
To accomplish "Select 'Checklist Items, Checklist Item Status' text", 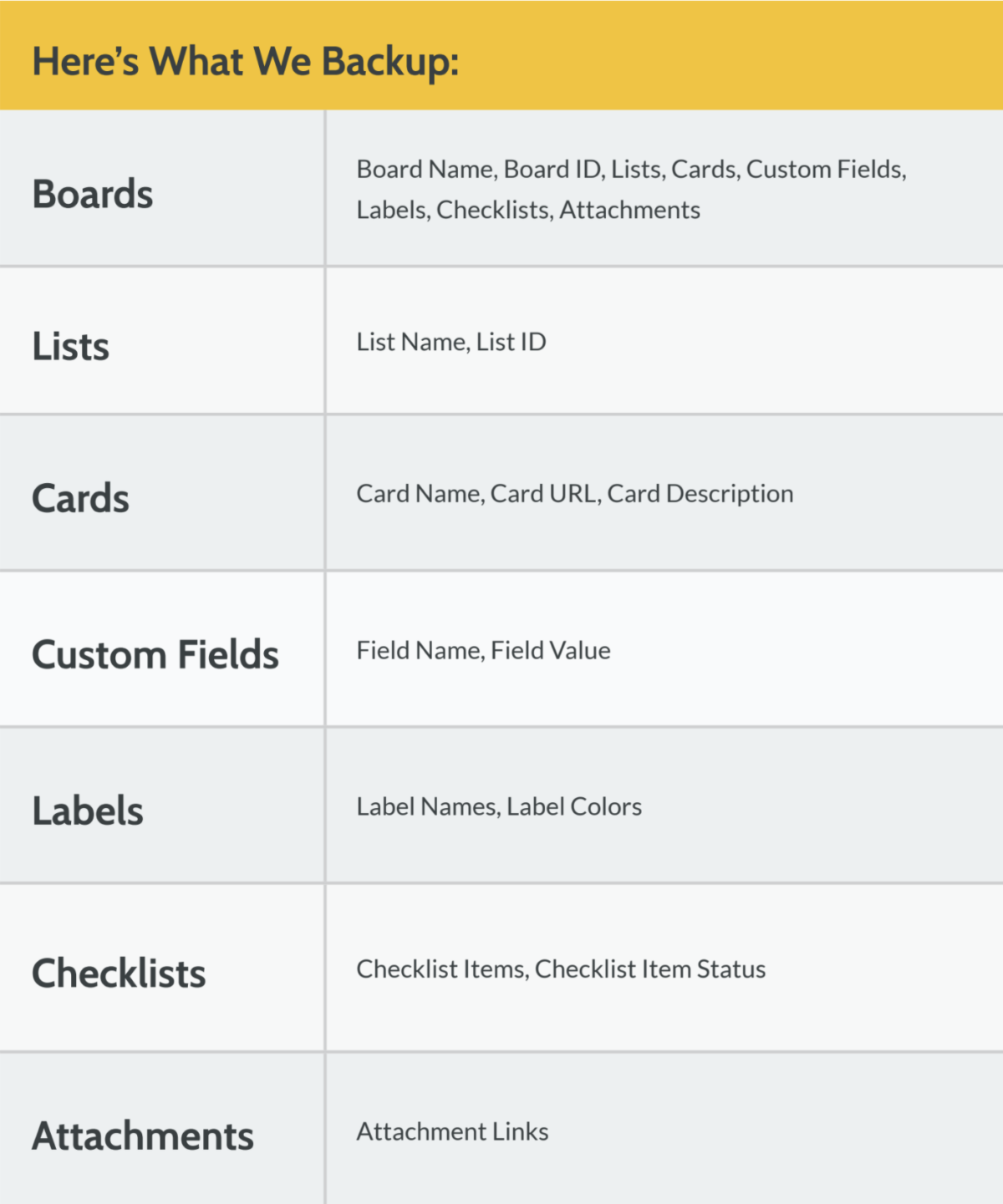I will [561, 969].
